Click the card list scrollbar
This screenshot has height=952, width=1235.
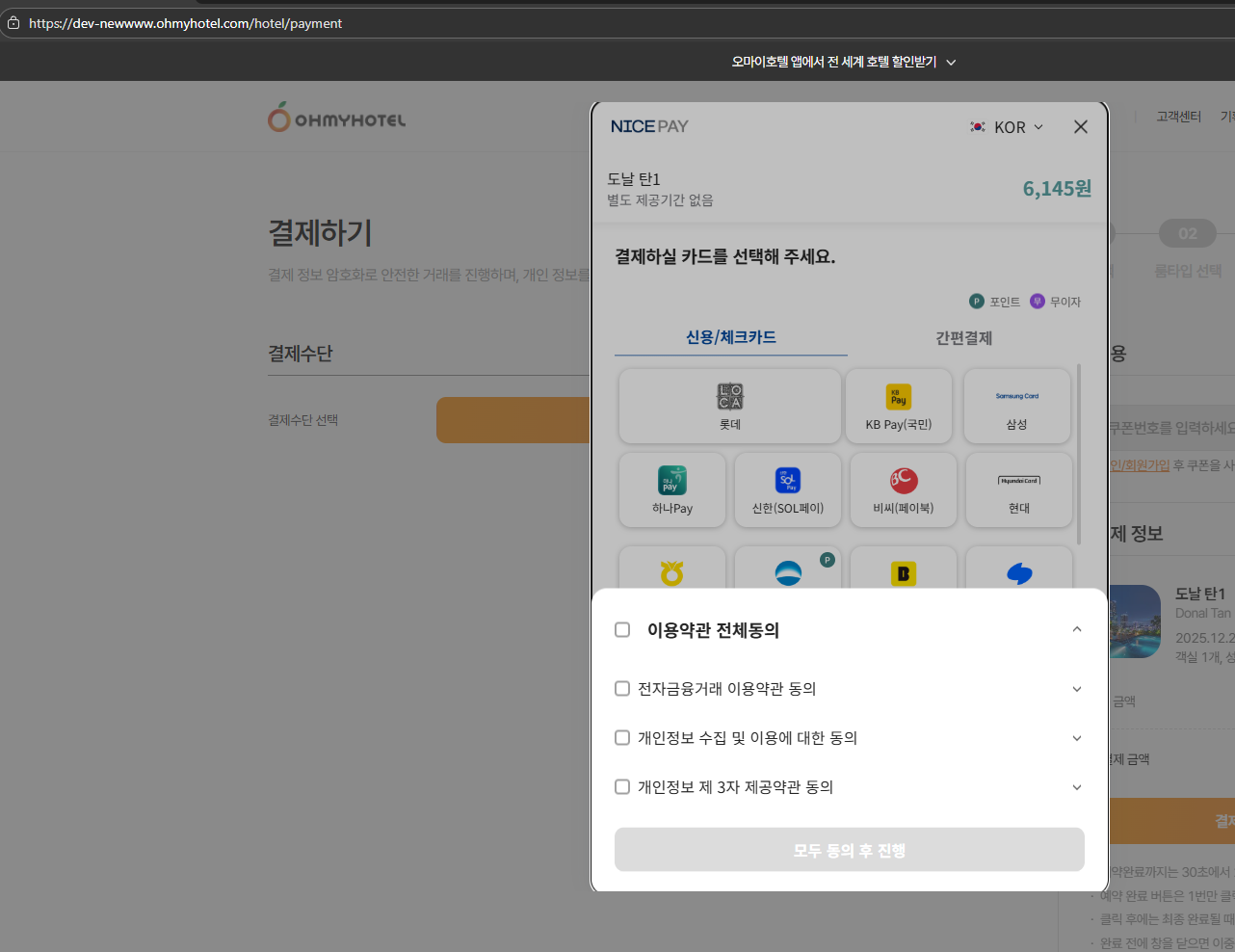(1078, 455)
